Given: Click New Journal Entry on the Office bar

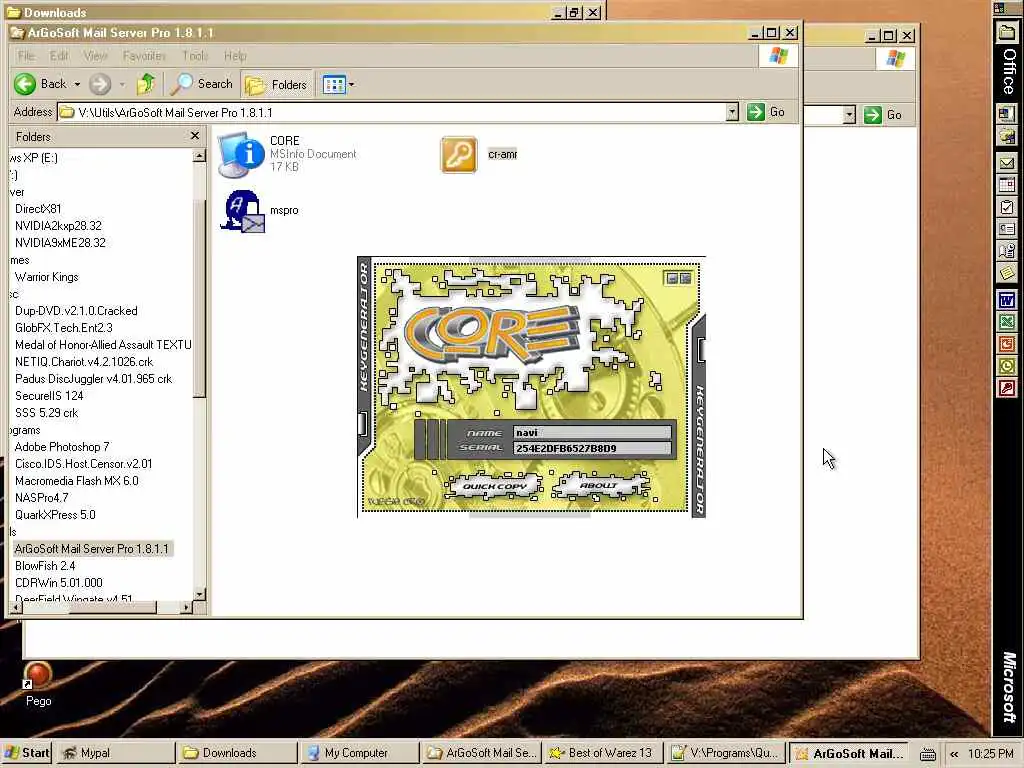Looking at the screenshot, I should click(1007, 251).
